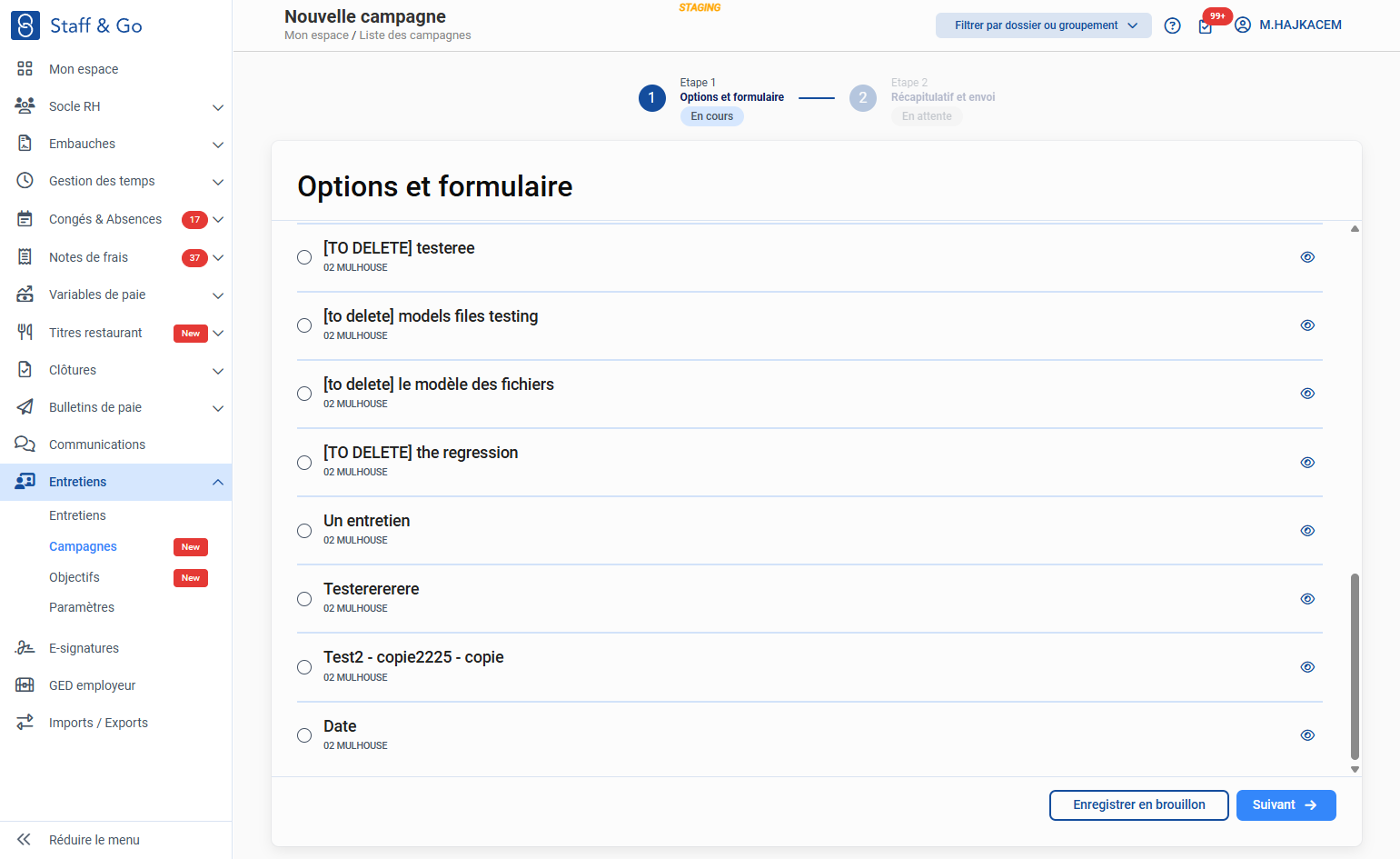Click the Clôtures file-check icon
This screenshot has width=1400, height=859.
point(25,370)
